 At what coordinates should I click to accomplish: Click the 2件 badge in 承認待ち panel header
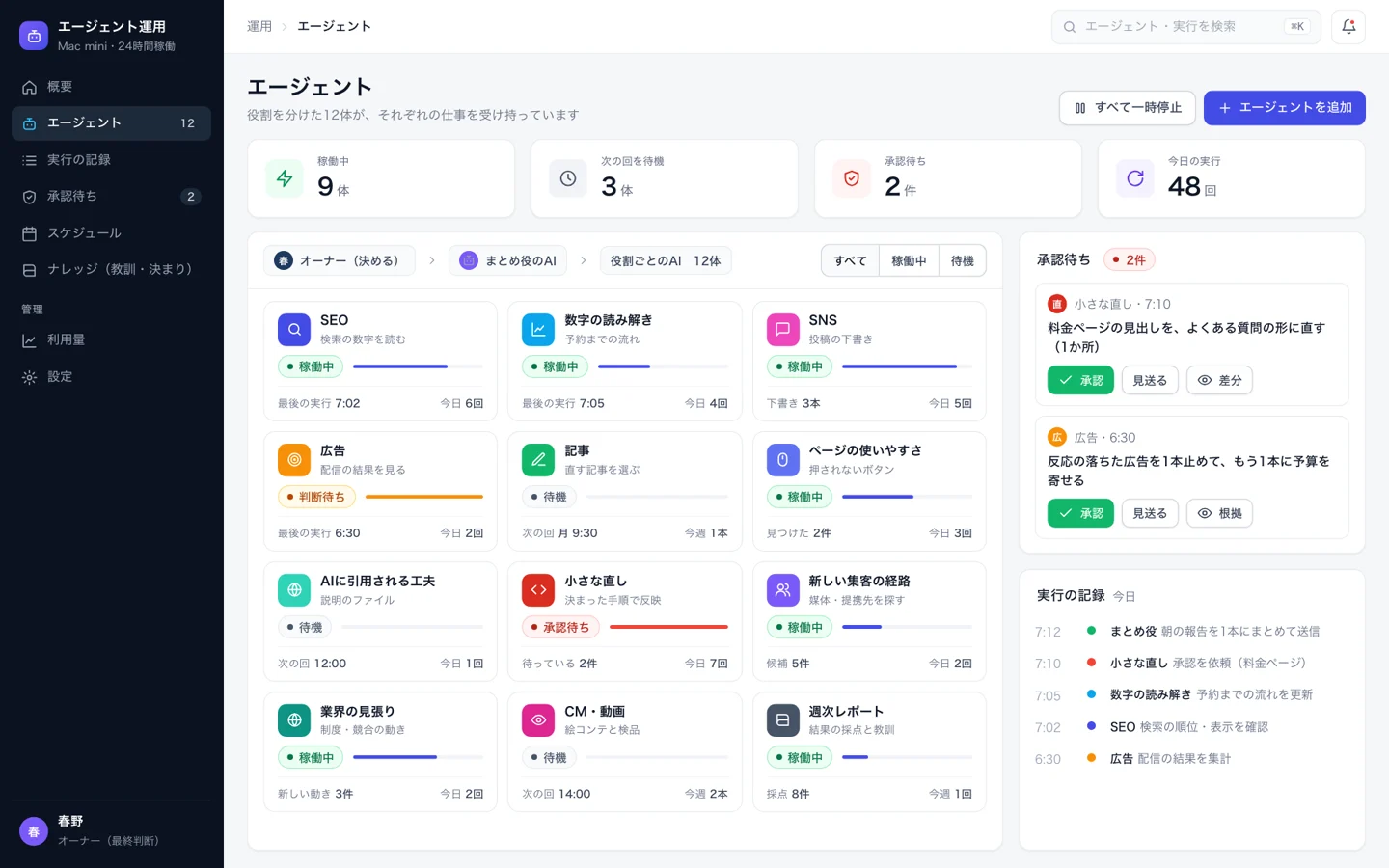[1130, 259]
